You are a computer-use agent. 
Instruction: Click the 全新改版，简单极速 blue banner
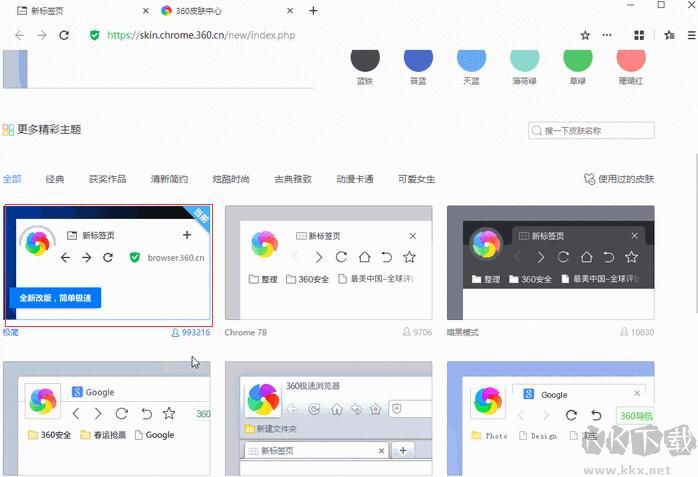click(55, 298)
